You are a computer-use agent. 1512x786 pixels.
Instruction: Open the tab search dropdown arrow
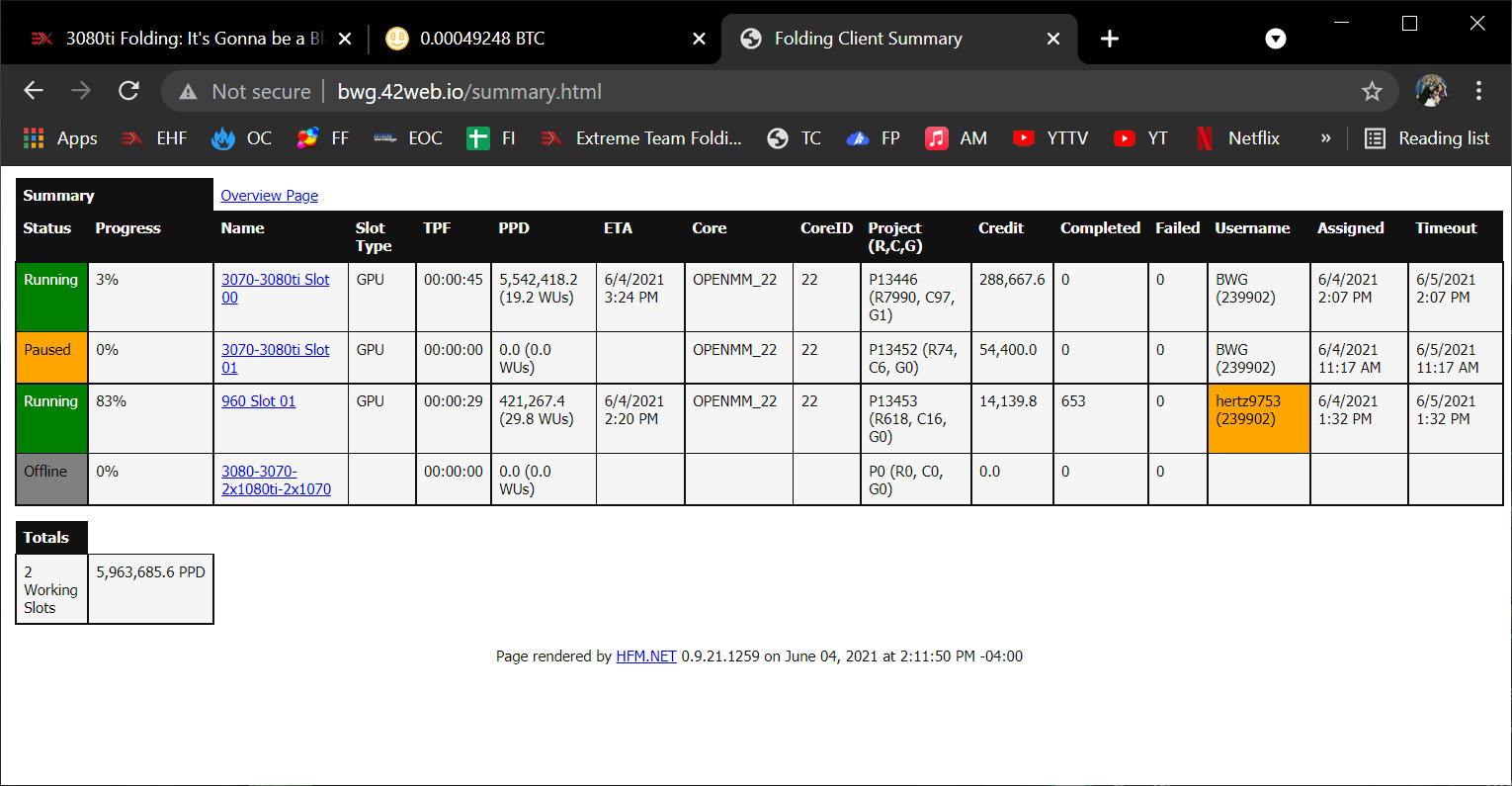tap(1276, 39)
